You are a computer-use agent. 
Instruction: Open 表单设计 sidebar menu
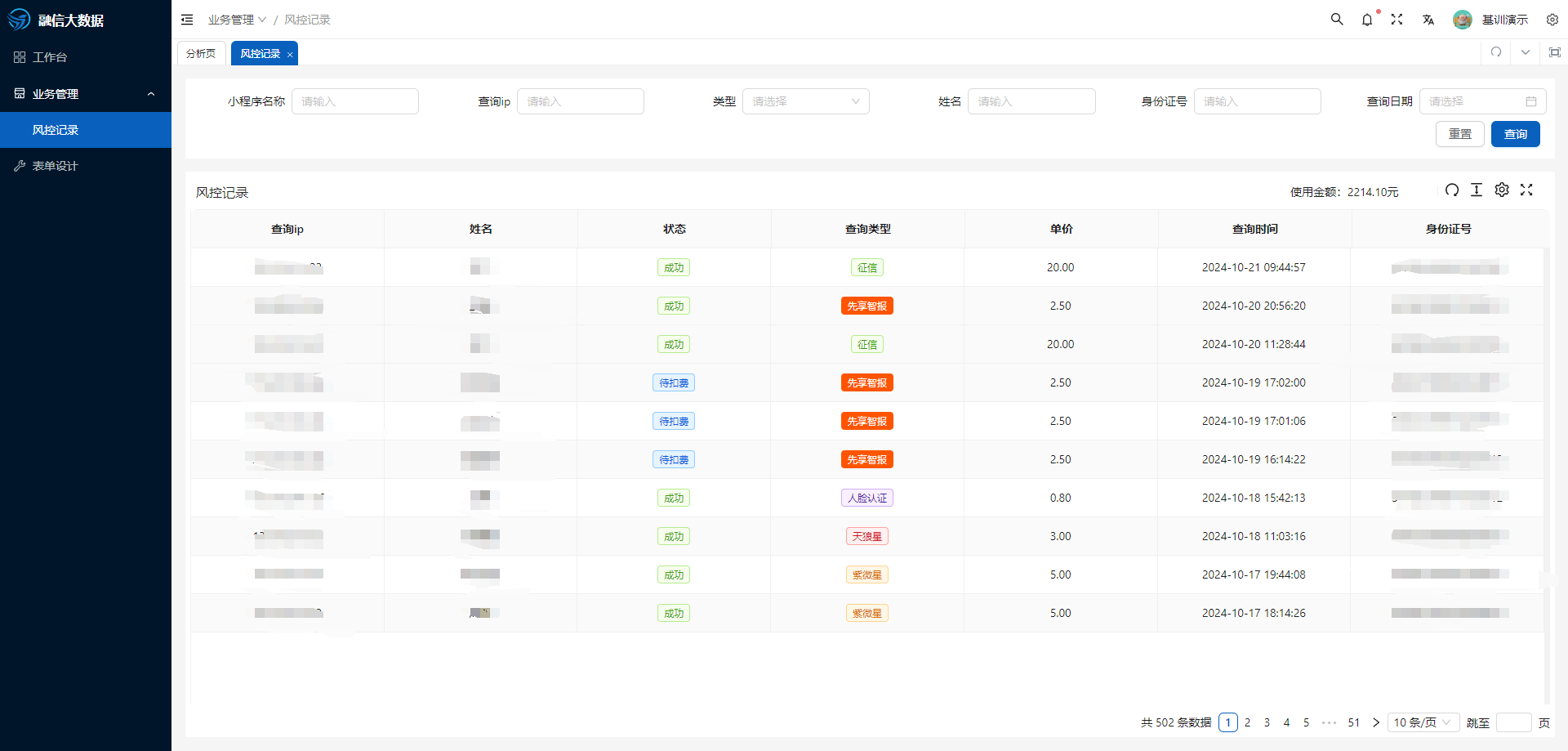pyautogui.click(x=86, y=166)
